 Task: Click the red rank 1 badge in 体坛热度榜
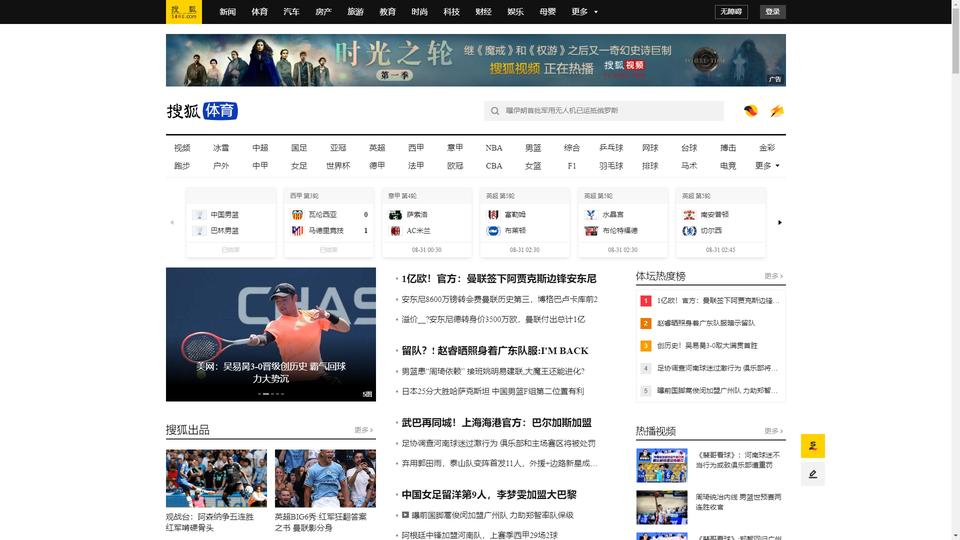pyautogui.click(x=645, y=301)
